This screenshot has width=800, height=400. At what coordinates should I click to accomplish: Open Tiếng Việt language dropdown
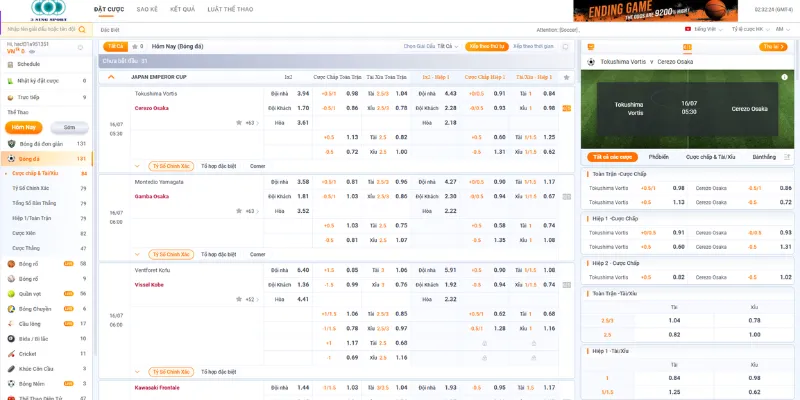(x=704, y=29)
